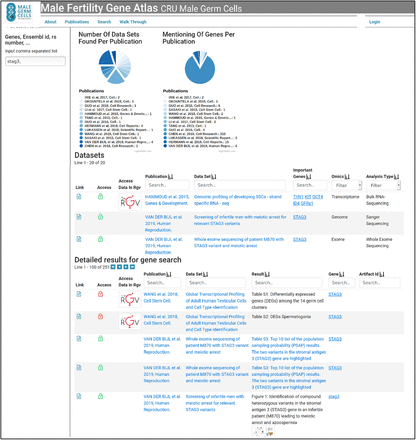Screen dimensions: 416x440
Task: Click red access lock in Table S1 result row
Action: coord(100,294)
